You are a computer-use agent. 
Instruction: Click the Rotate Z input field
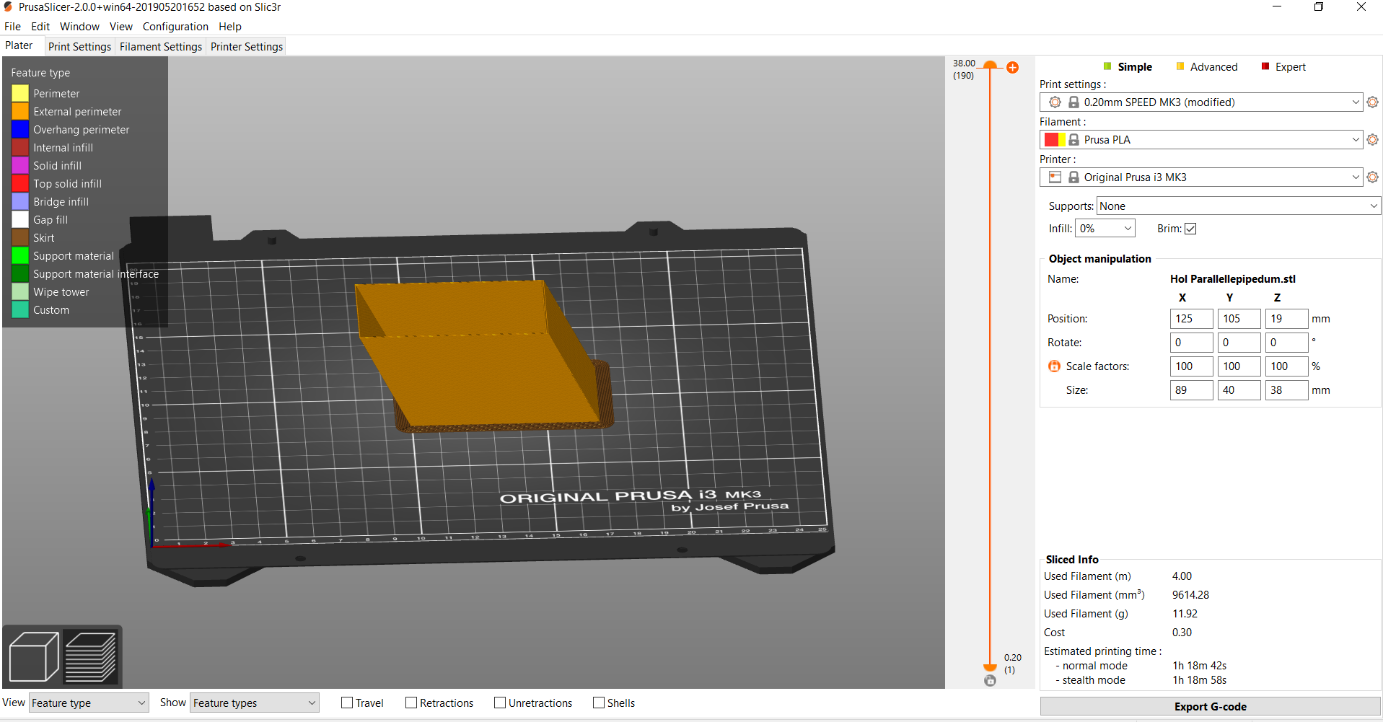[1287, 343]
